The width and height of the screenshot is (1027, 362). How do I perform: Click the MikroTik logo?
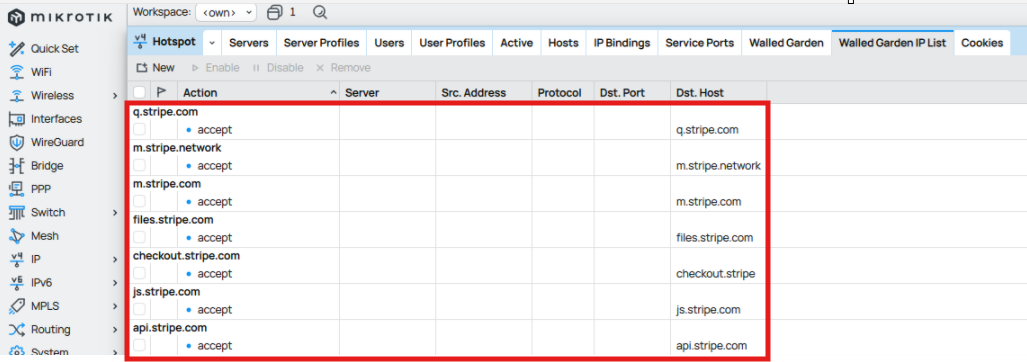point(60,18)
